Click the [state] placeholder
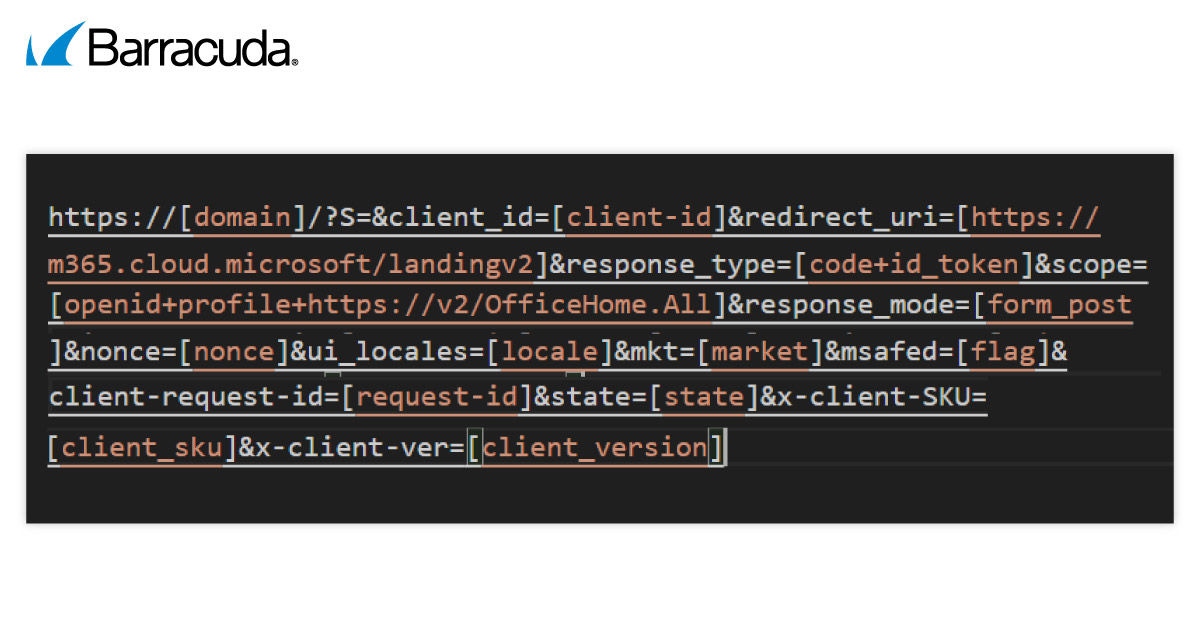 (x=698, y=397)
